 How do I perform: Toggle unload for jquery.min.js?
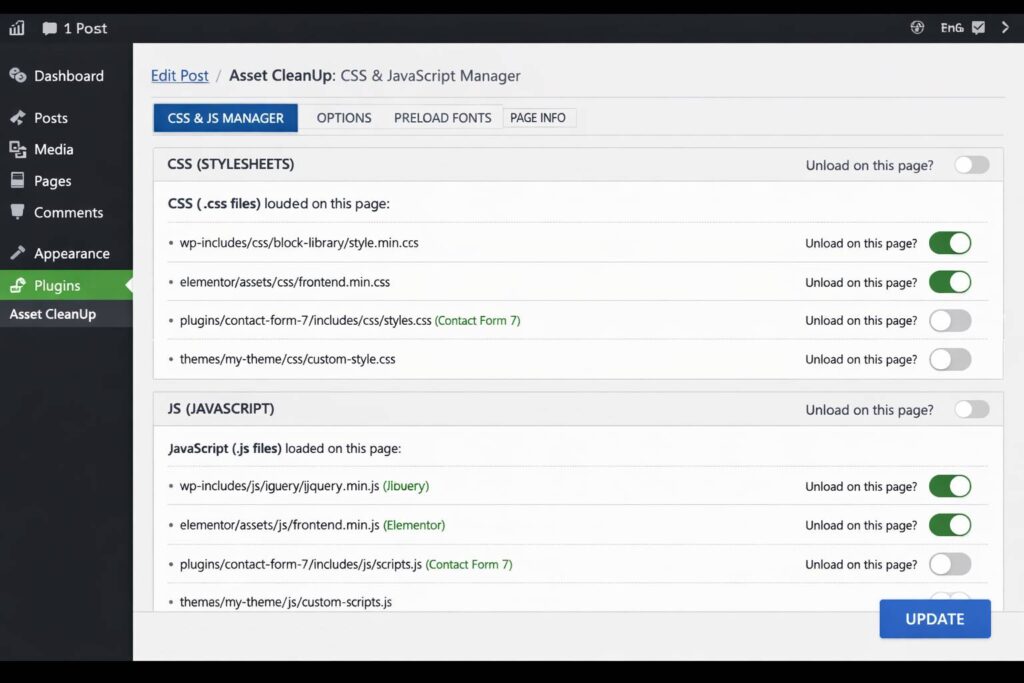tap(949, 487)
